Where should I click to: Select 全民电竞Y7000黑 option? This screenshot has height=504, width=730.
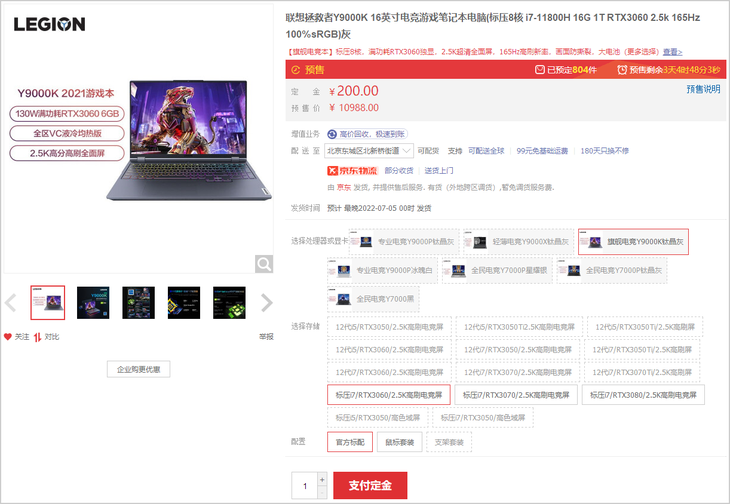point(373,299)
